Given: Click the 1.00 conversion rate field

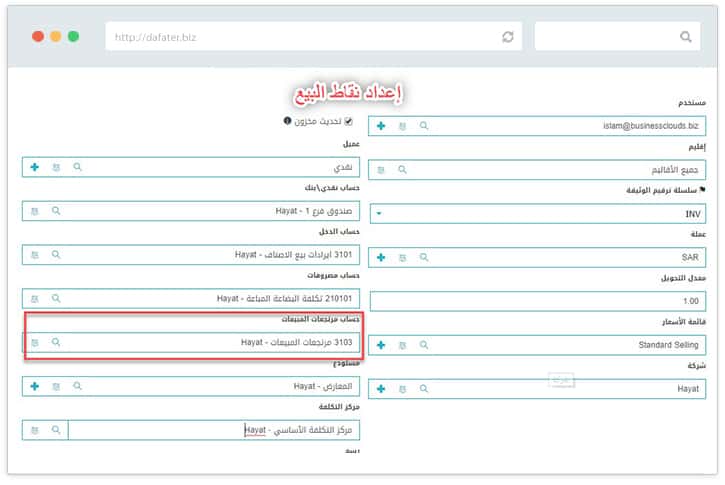Looking at the screenshot, I should coord(538,301).
